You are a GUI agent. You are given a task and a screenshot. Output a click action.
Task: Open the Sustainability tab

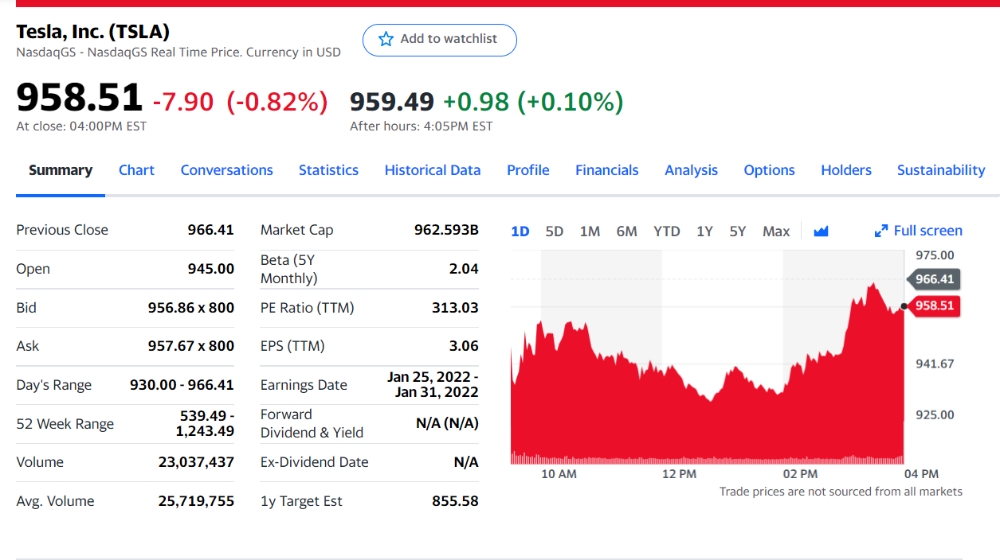(x=941, y=170)
